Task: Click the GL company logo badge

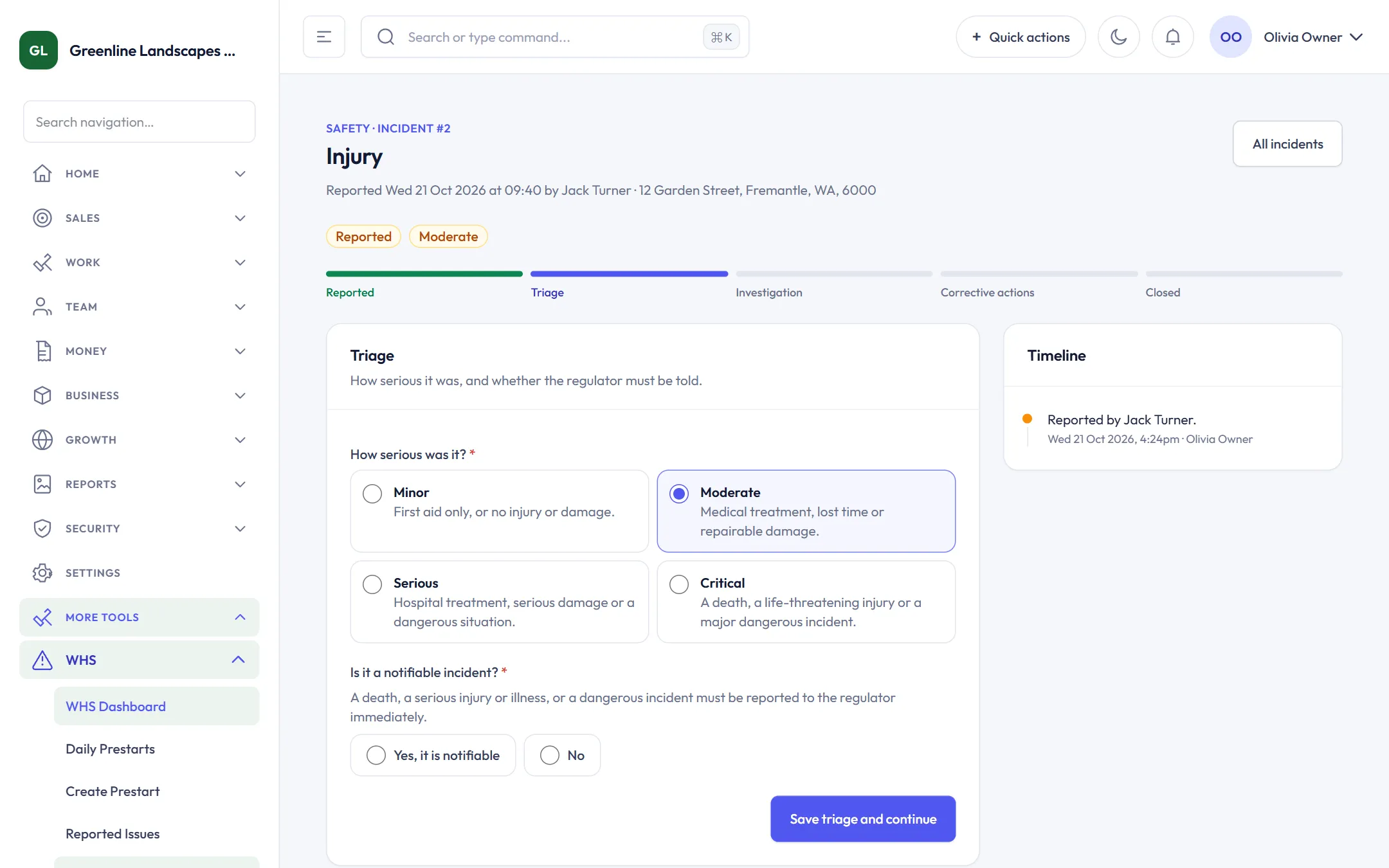Action: pyautogui.click(x=39, y=50)
